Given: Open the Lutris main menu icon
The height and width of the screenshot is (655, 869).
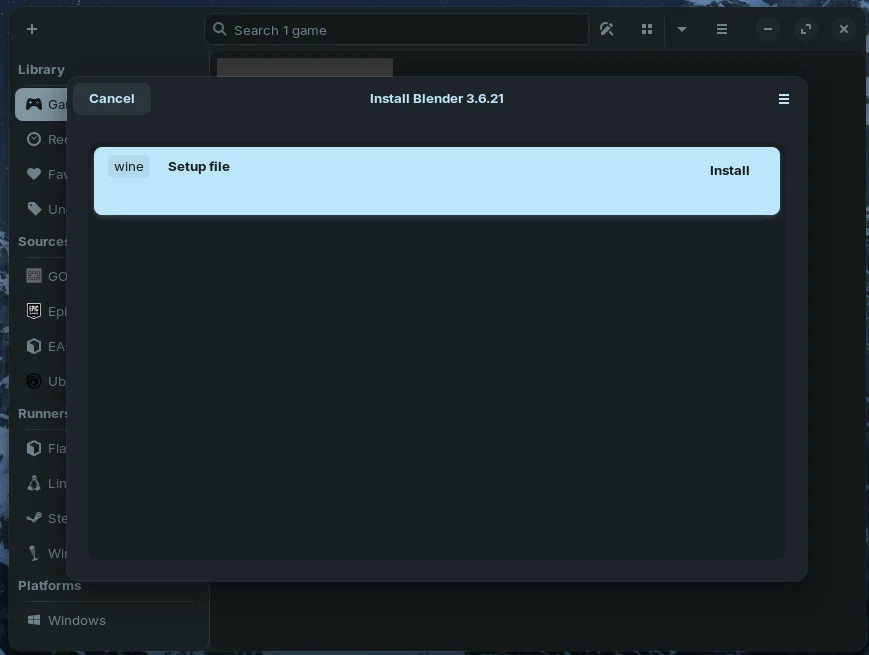Looking at the screenshot, I should point(722,29).
